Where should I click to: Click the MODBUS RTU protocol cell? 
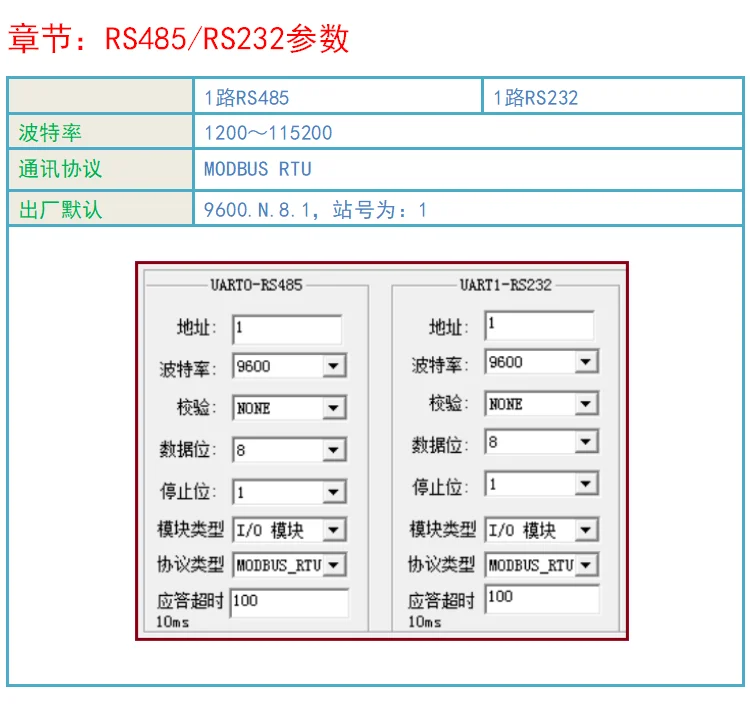(x=468, y=169)
